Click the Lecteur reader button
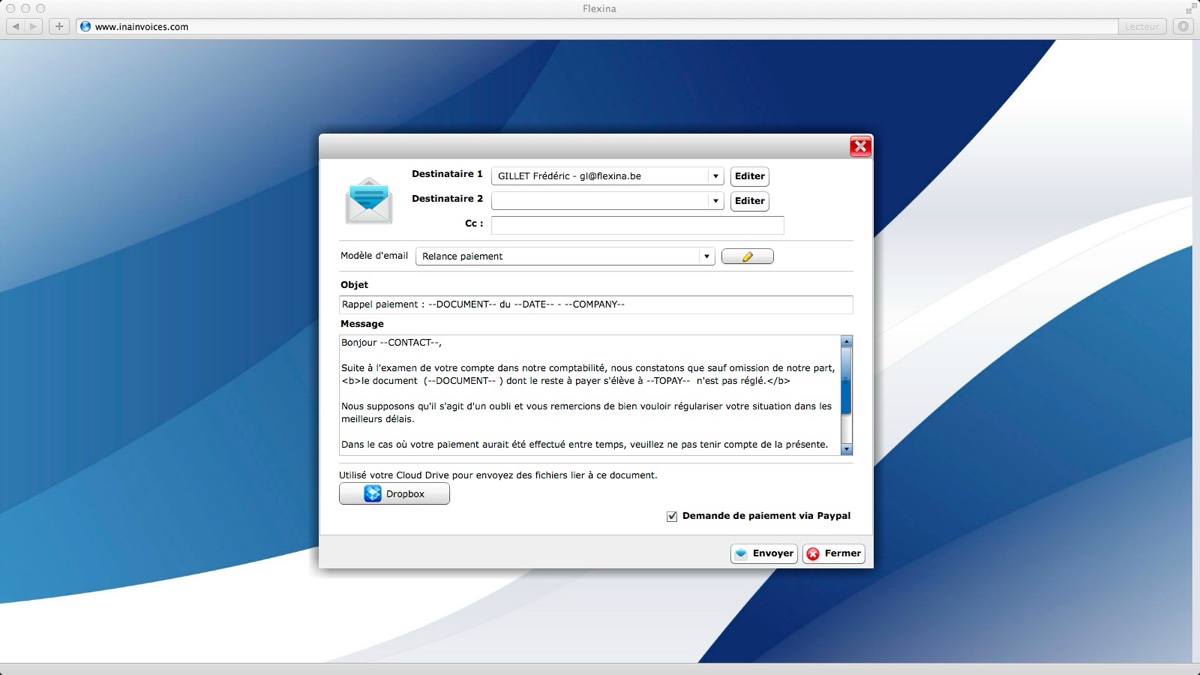Screen dimensions: 1200x675 tap(1141, 27)
